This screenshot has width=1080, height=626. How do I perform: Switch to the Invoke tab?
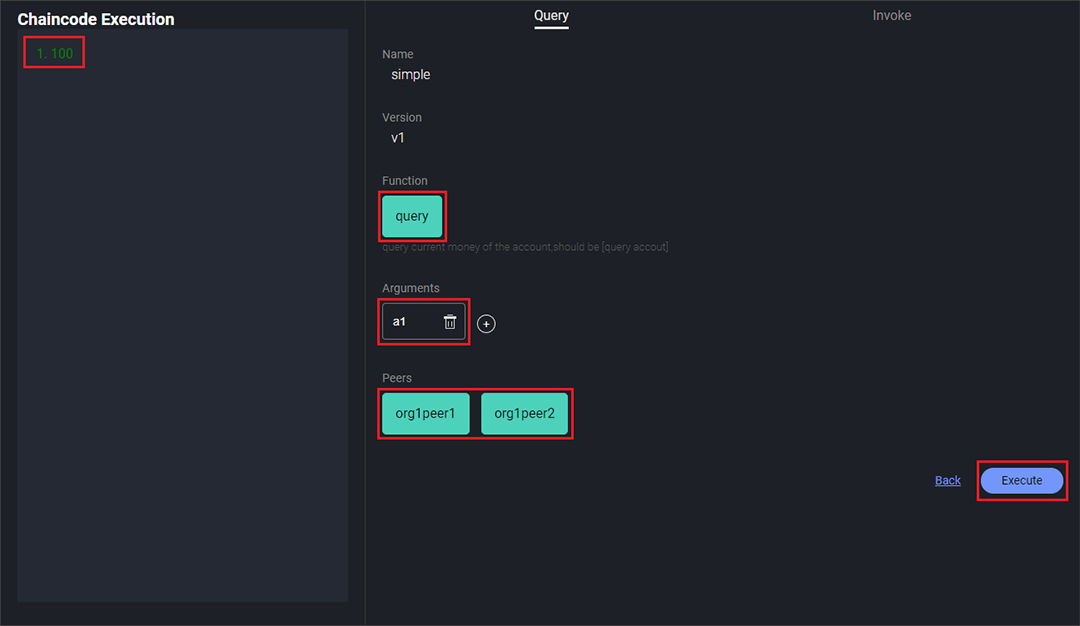click(891, 15)
